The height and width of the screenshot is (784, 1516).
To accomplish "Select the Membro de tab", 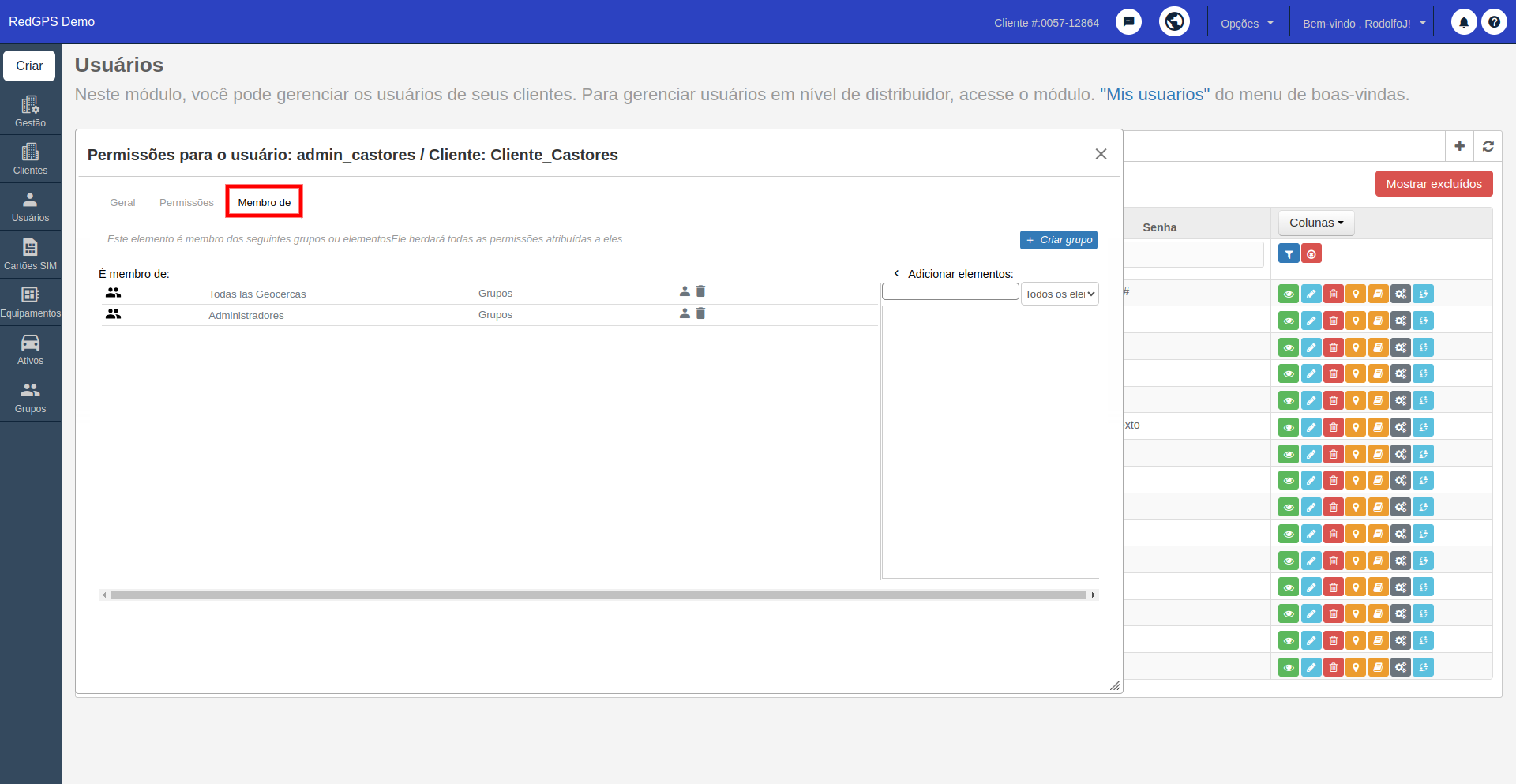I will point(265,202).
